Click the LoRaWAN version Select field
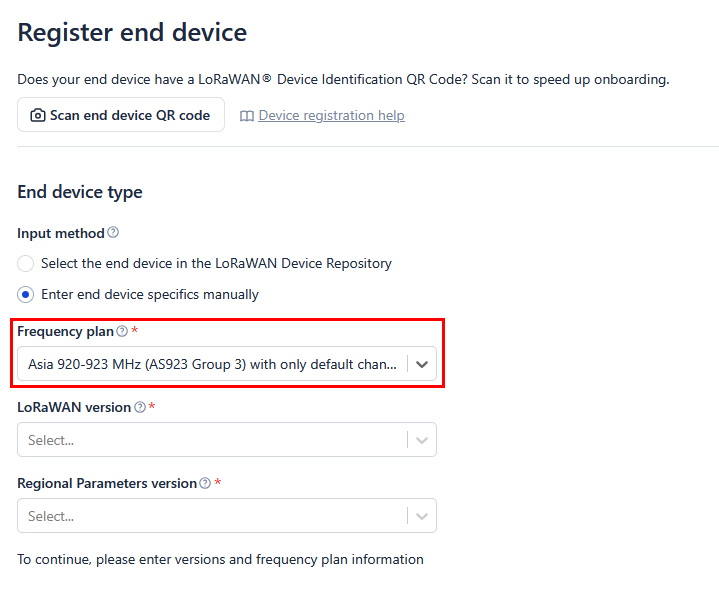The image size is (719, 602). (227, 440)
